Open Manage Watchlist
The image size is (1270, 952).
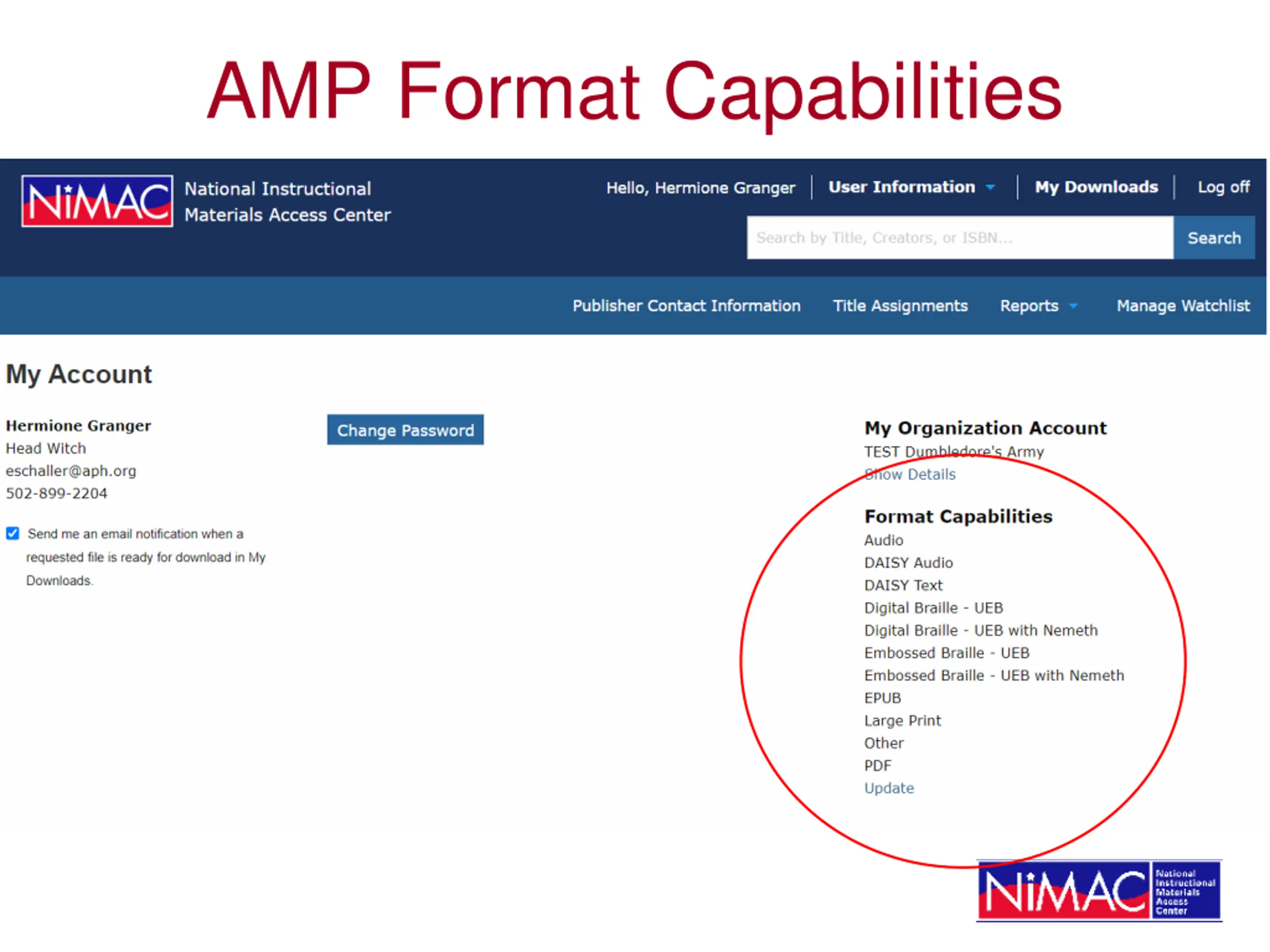(1183, 306)
